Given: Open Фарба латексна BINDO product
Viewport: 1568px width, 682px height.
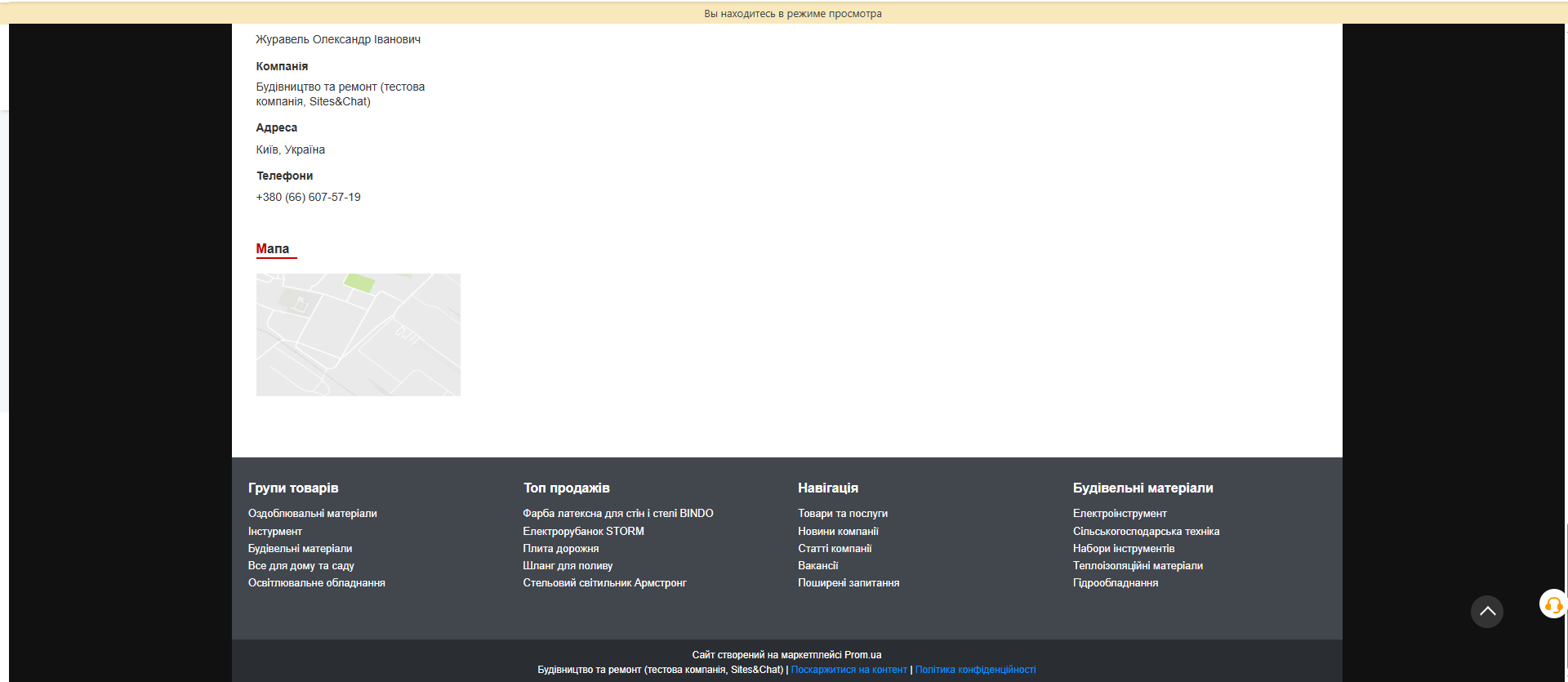Looking at the screenshot, I should [x=617, y=514].
